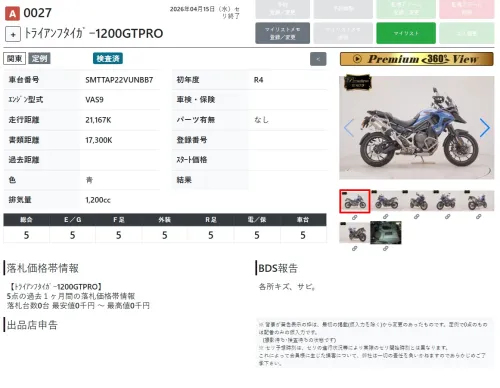Click link icon under second thumbnail
500x388 pixels.
[x=386, y=217]
